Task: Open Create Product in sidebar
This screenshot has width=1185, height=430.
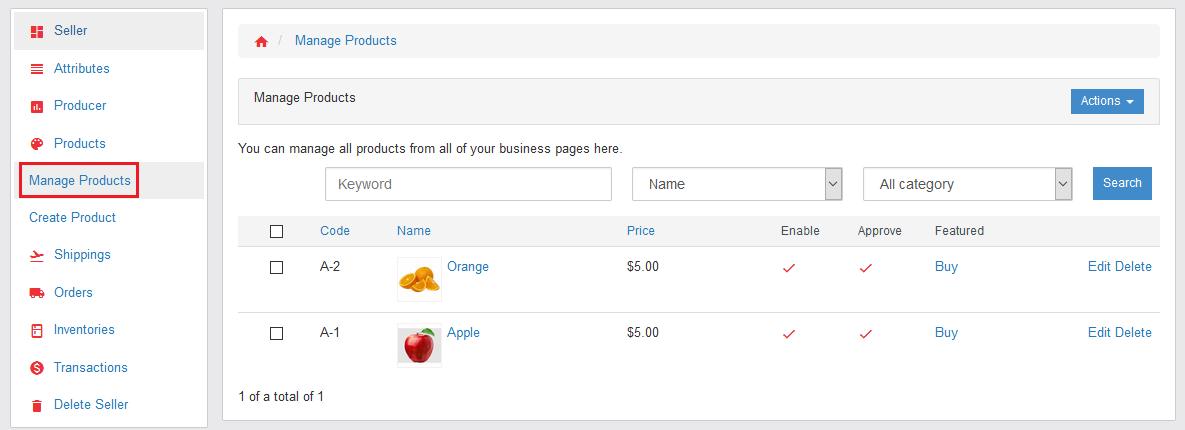Action: (x=72, y=218)
